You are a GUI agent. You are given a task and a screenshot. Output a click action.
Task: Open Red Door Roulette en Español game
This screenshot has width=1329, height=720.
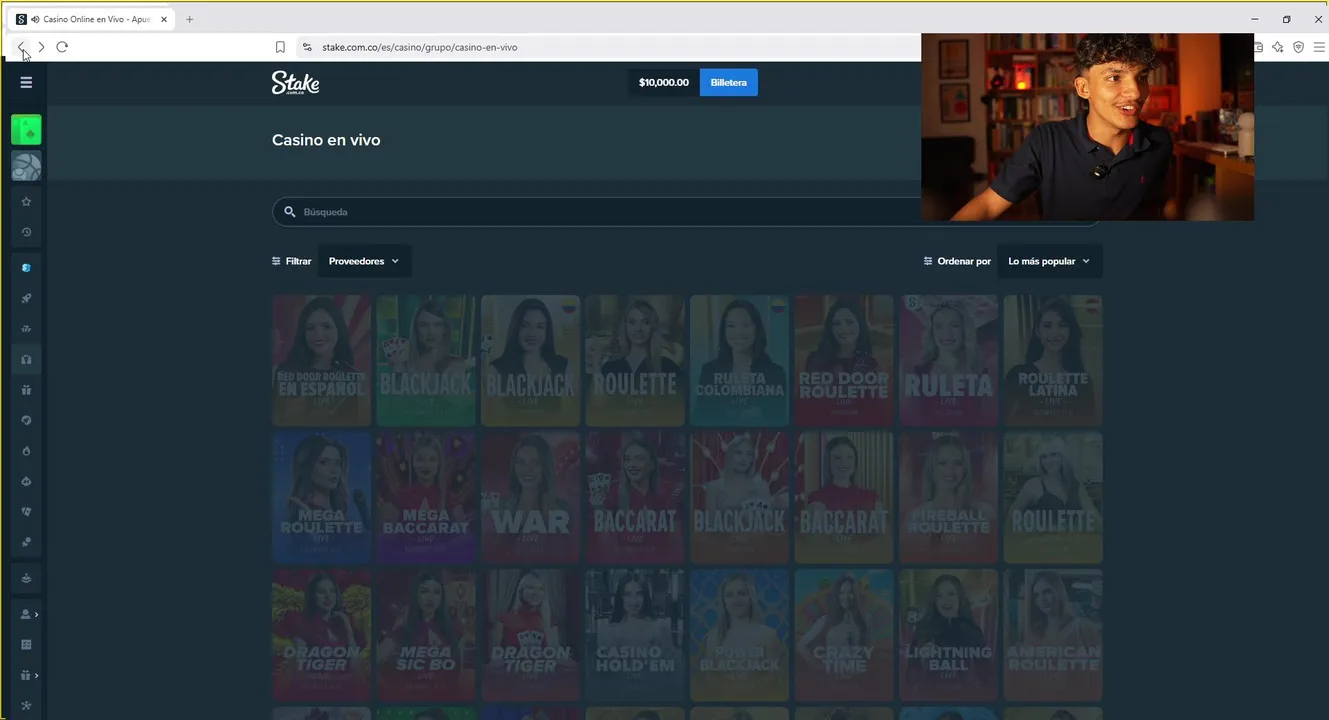pos(321,361)
